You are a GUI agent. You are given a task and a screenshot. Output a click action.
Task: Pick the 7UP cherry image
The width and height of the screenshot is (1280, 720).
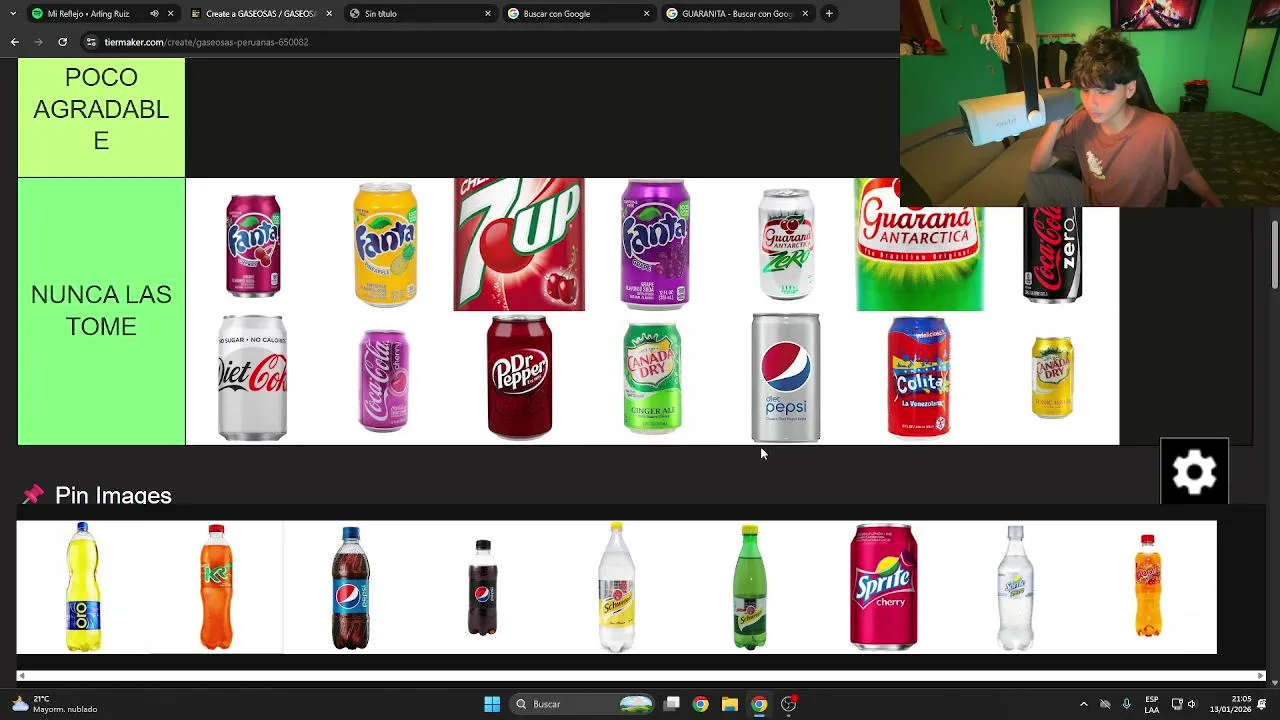[x=519, y=245]
